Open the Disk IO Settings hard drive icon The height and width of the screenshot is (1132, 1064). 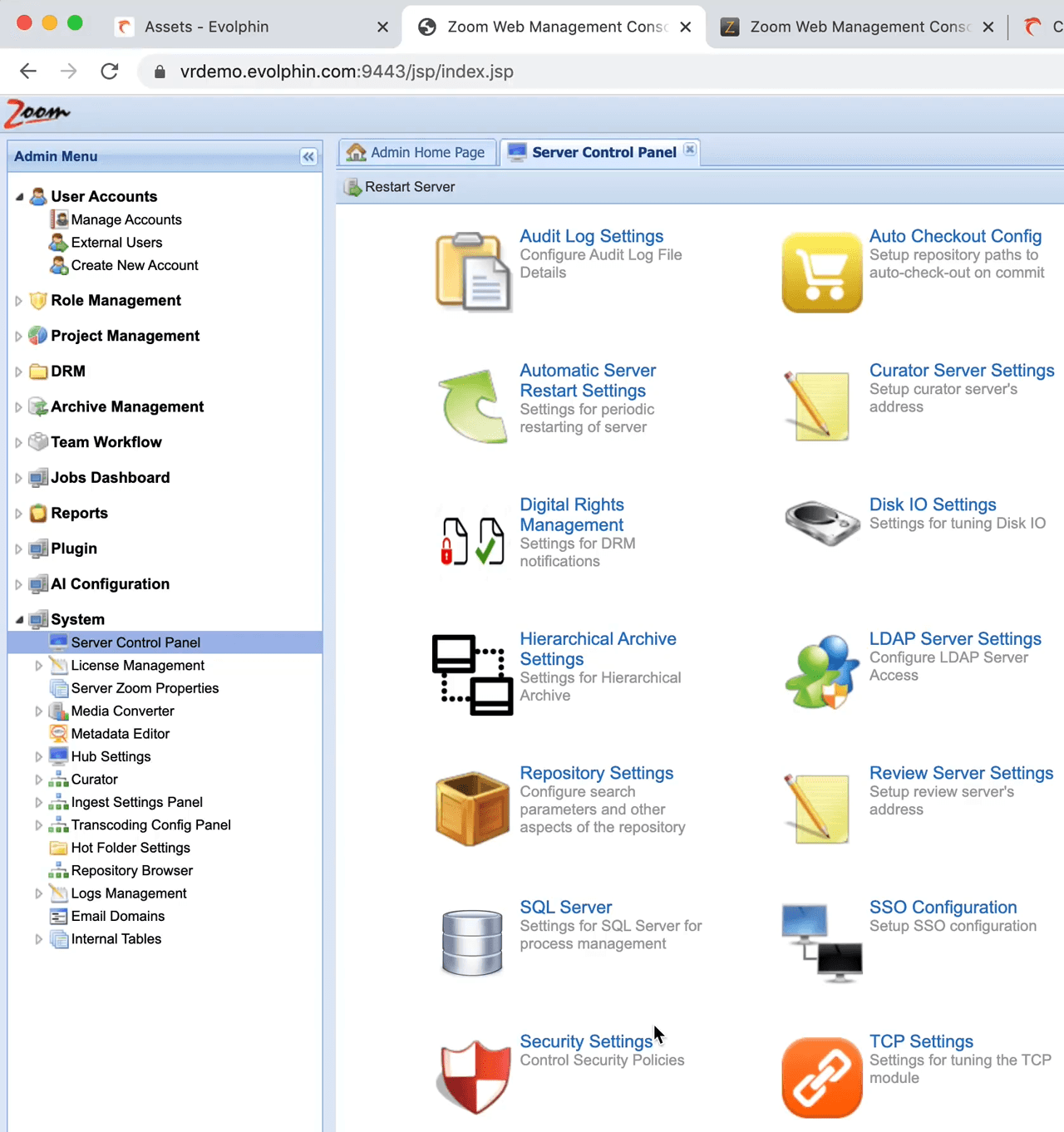[821, 523]
